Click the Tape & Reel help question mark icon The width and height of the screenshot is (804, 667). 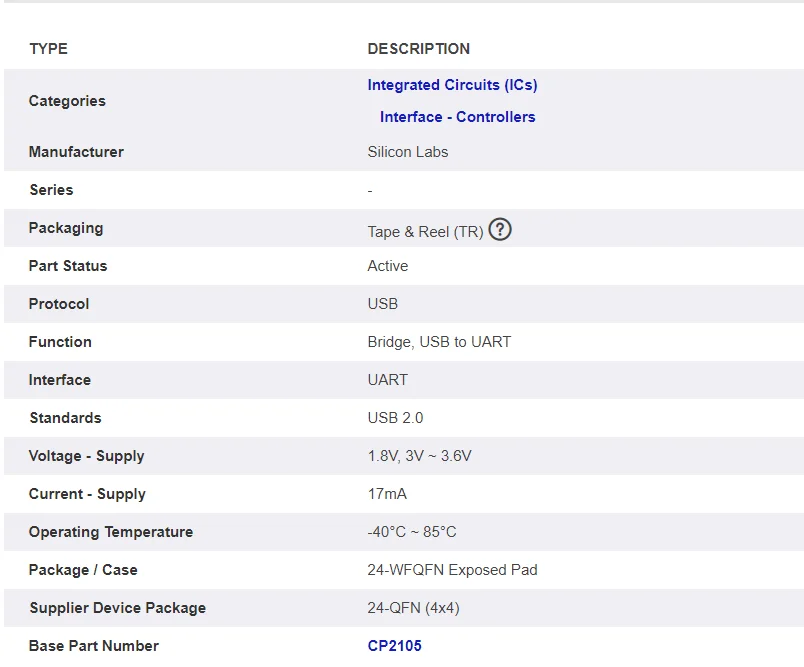[500, 229]
